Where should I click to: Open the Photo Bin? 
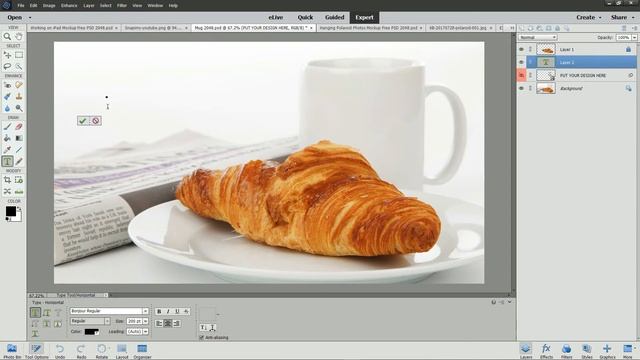point(12,351)
